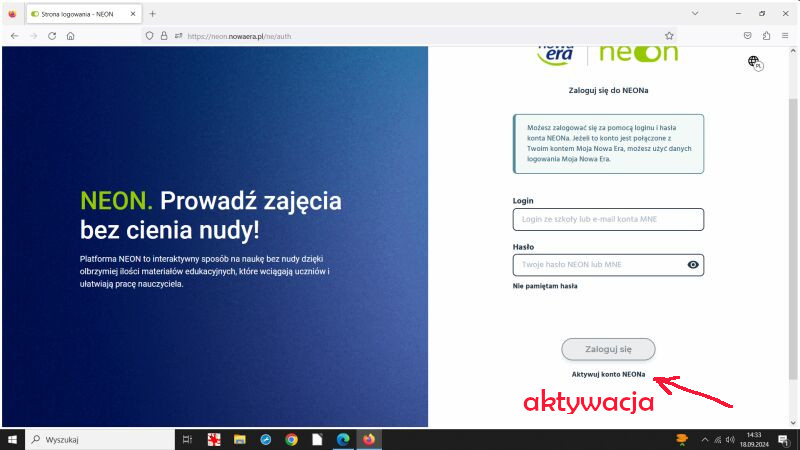This screenshot has width=800, height=450.
Task: Change the page language via the globe icon
Action: click(755, 63)
